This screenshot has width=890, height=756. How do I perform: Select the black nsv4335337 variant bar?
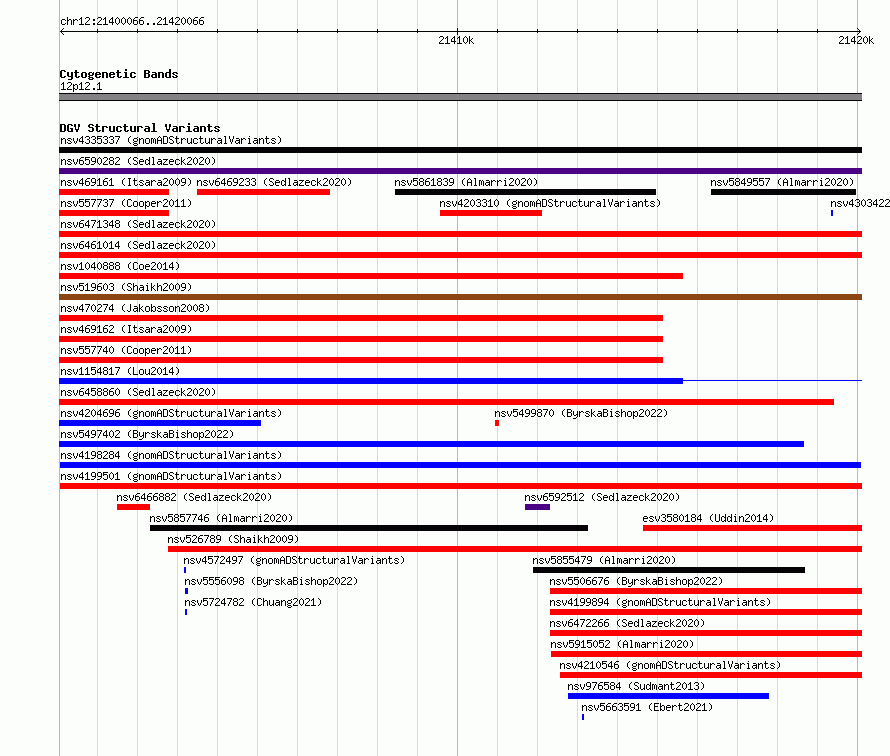point(460,150)
